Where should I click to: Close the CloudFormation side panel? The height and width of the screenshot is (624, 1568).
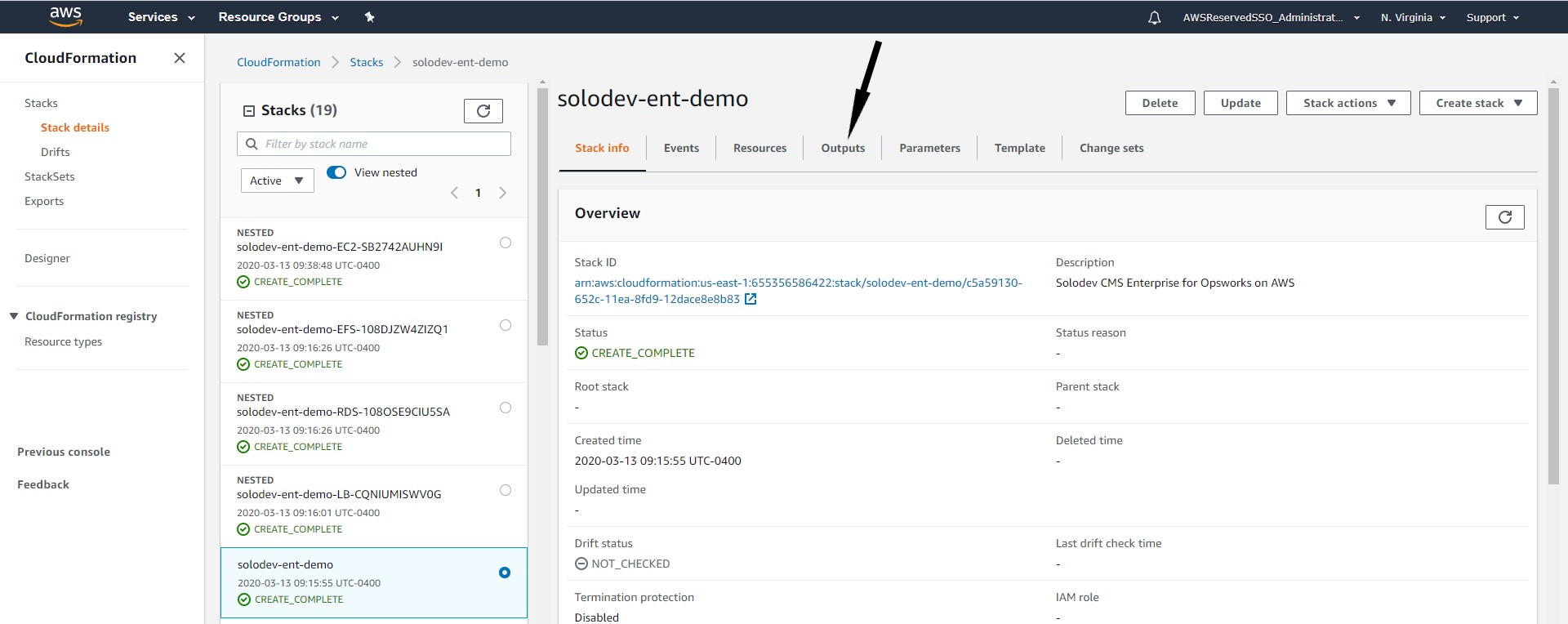coord(180,58)
